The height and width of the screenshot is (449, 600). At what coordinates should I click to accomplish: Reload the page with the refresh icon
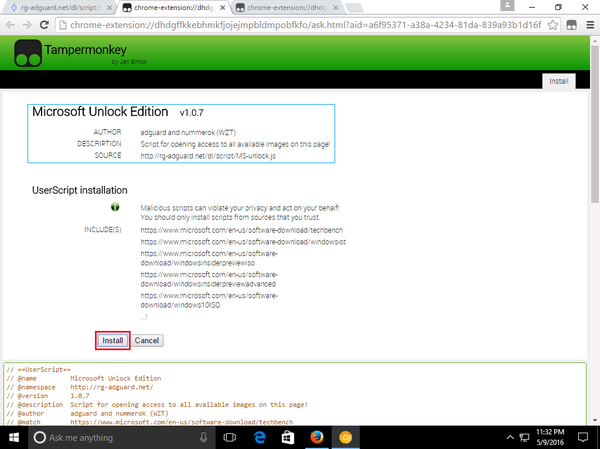44,25
